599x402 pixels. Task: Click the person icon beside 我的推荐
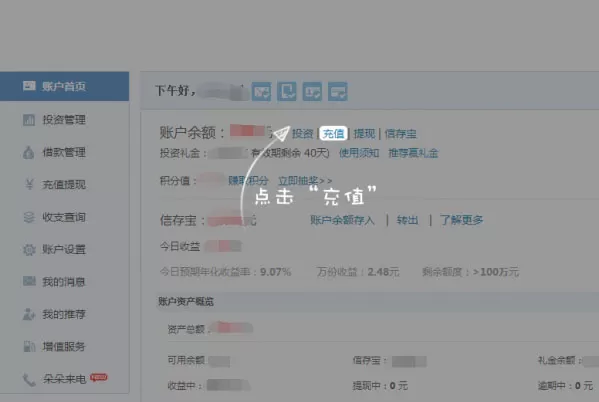(29, 314)
